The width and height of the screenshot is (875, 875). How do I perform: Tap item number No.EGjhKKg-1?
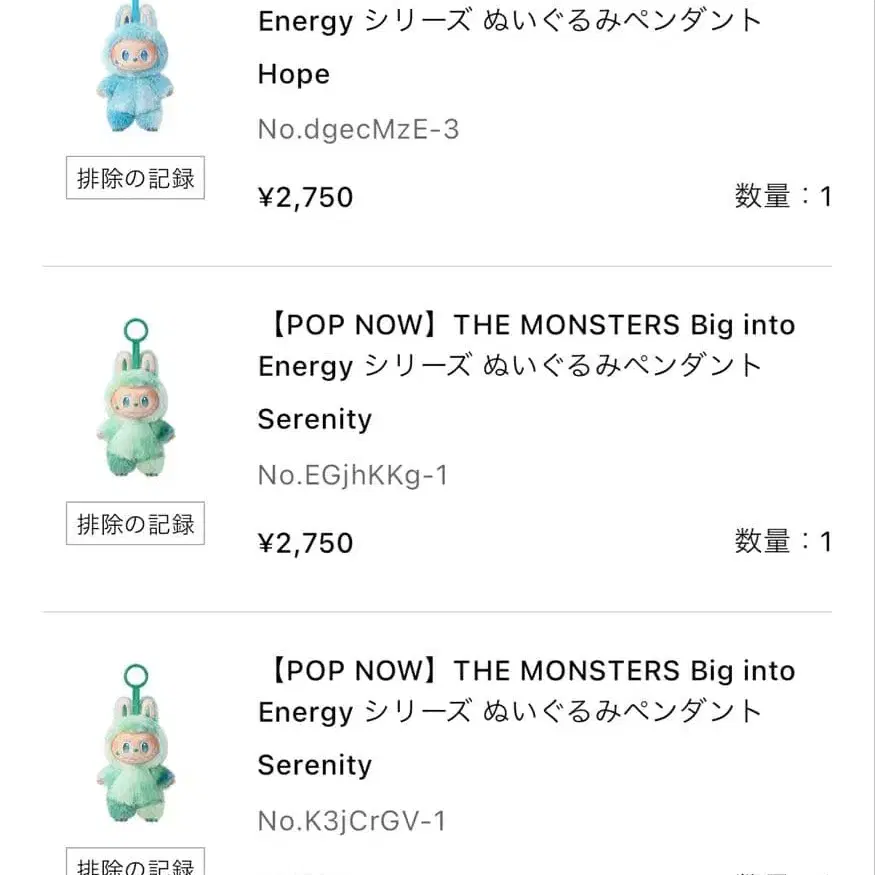click(352, 475)
